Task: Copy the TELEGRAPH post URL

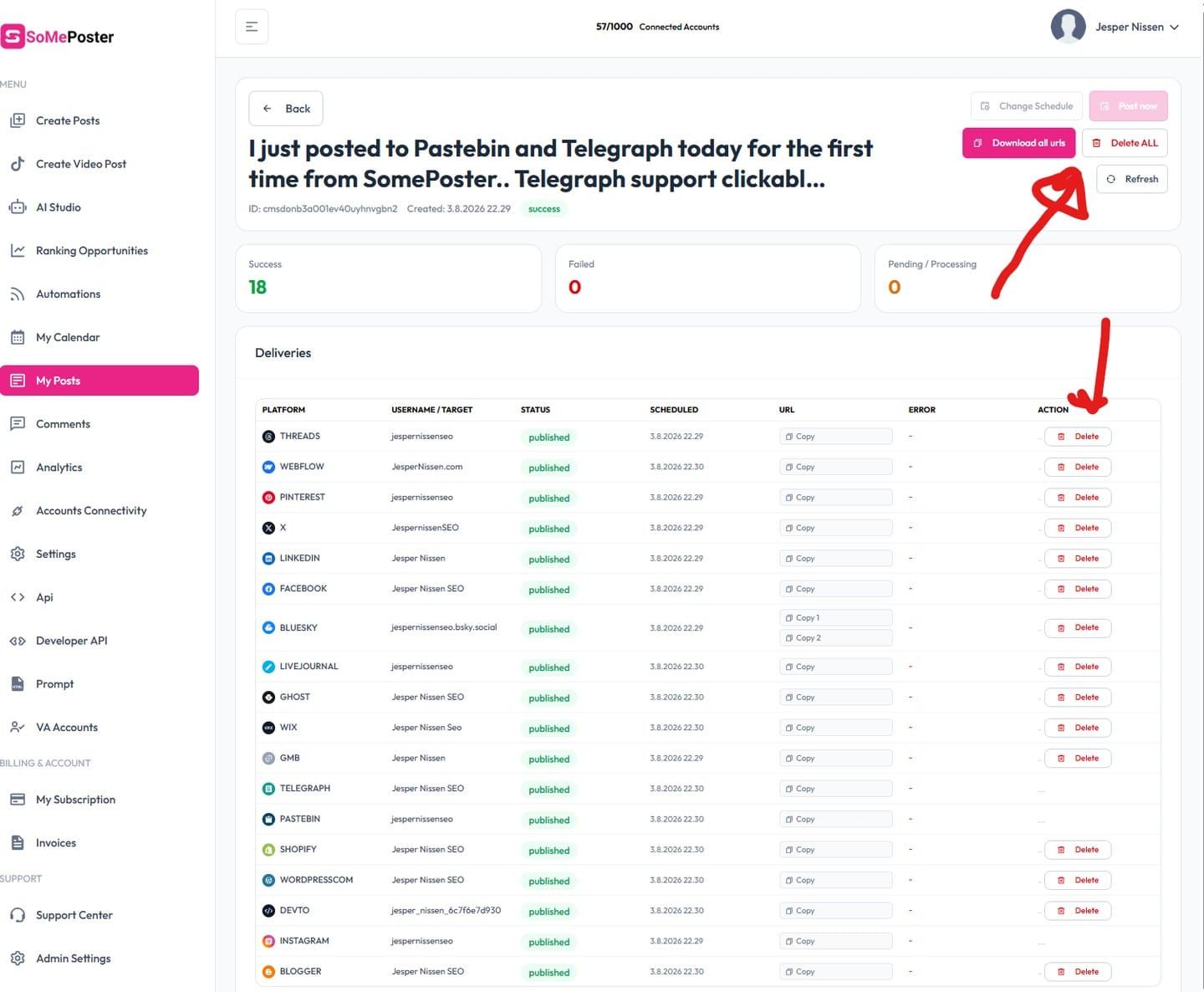Action: (x=835, y=789)
